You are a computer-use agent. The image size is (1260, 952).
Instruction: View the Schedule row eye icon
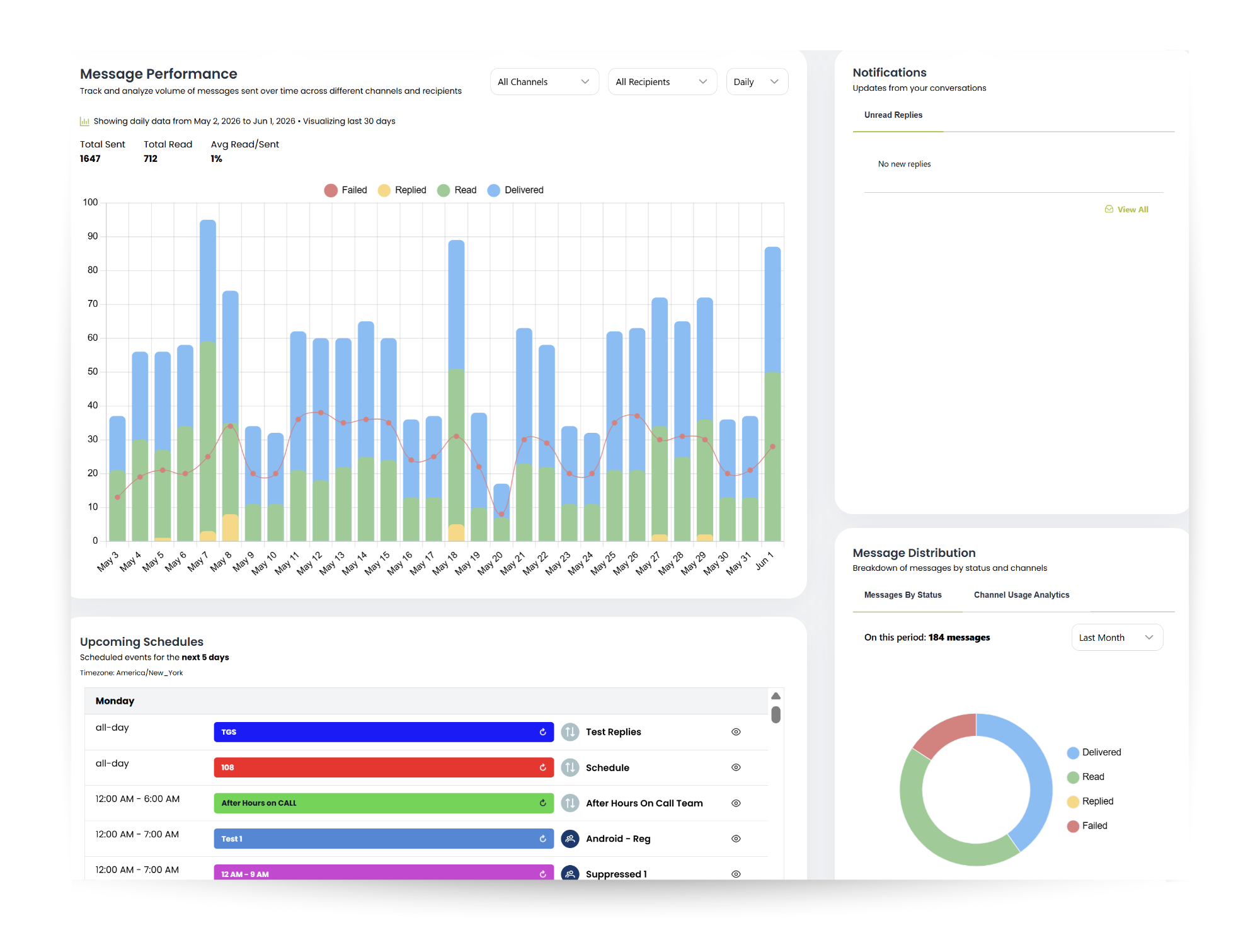point(736,767)
